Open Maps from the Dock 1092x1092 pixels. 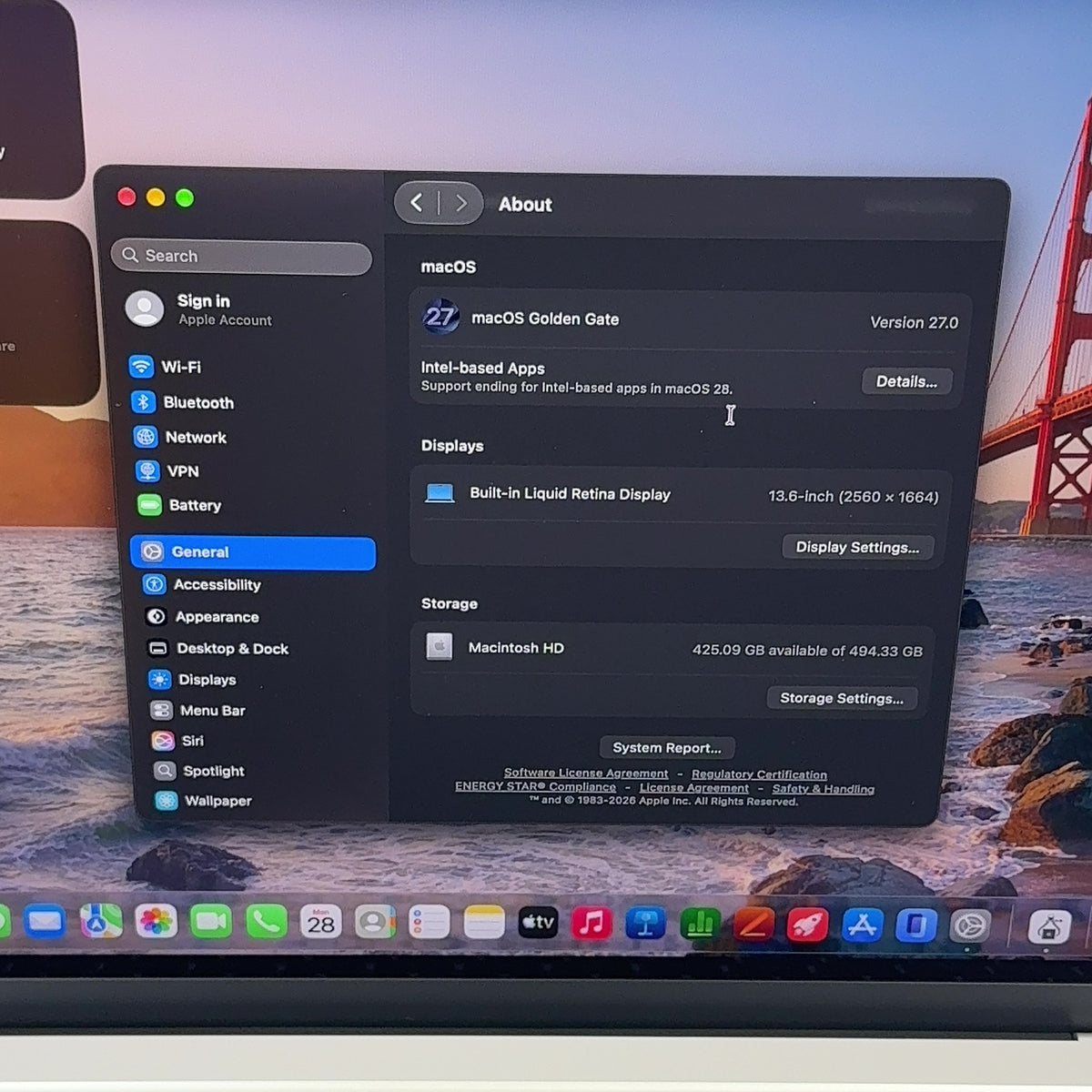tap(100, 923)
